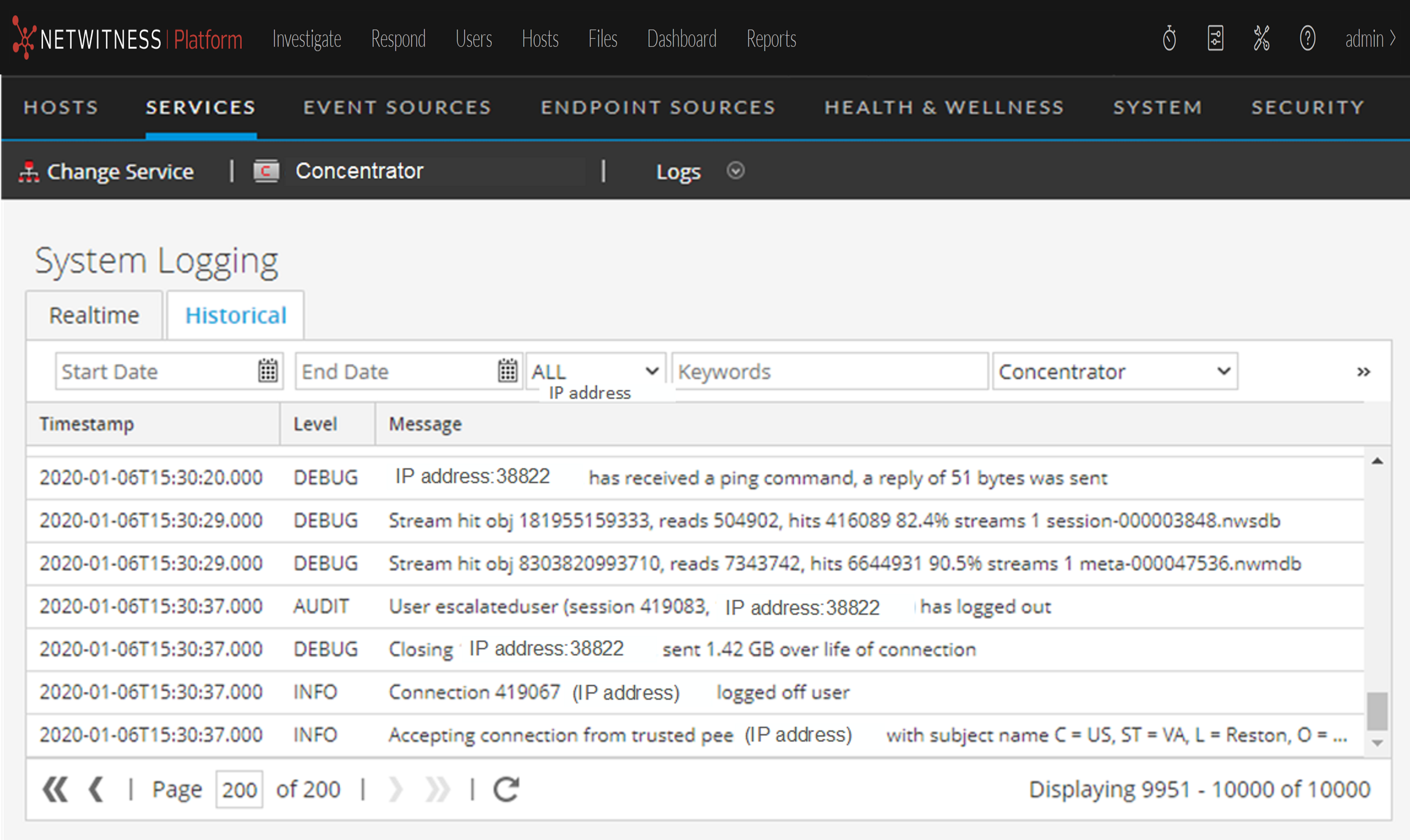Click the stopwatch jobs icon in header
Image resolution: width=1410 pixels, height=840 pixels.
pos(1169,38)
